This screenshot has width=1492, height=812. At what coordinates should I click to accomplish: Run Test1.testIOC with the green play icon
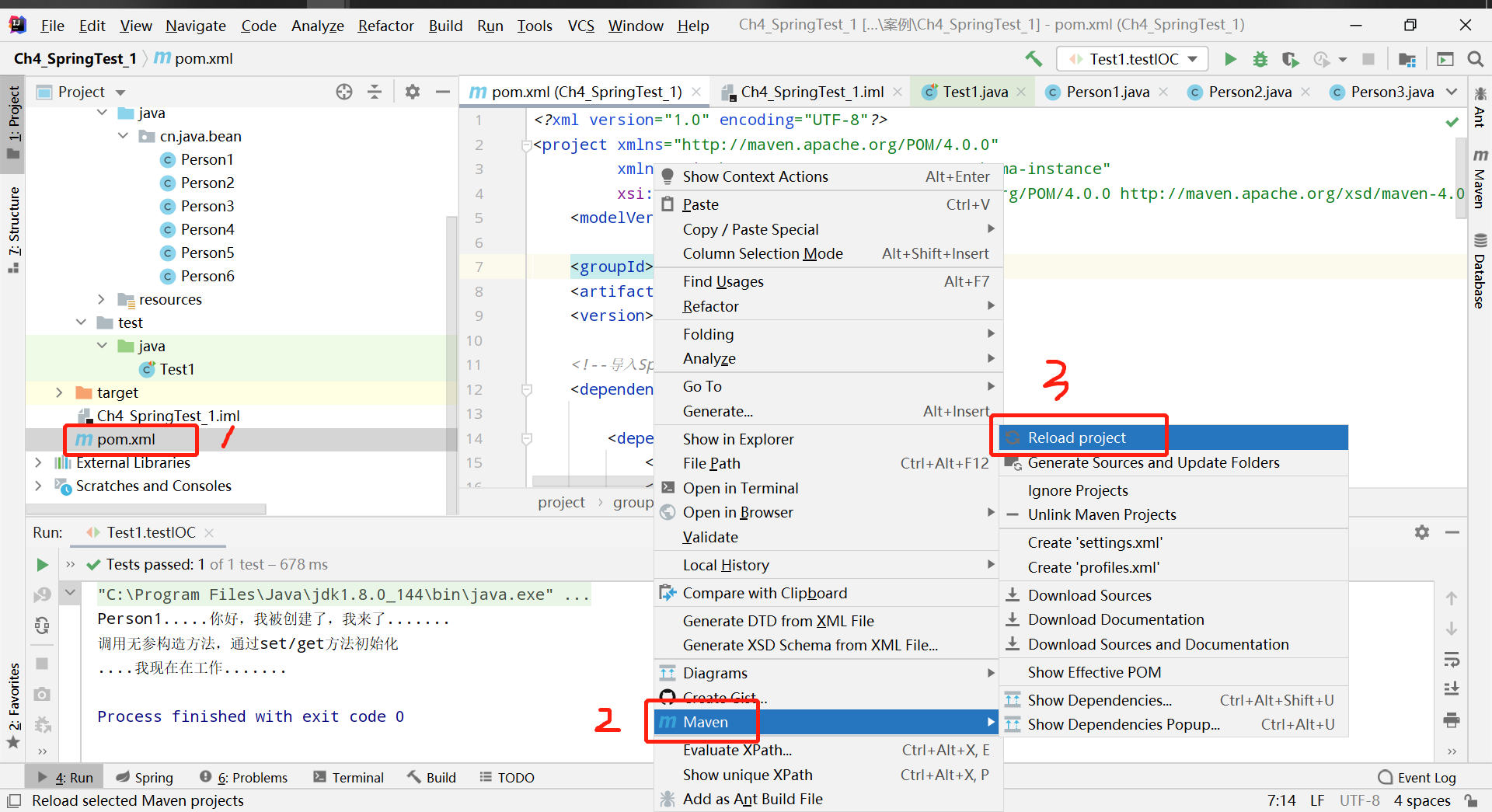[x=1230, y=58]
